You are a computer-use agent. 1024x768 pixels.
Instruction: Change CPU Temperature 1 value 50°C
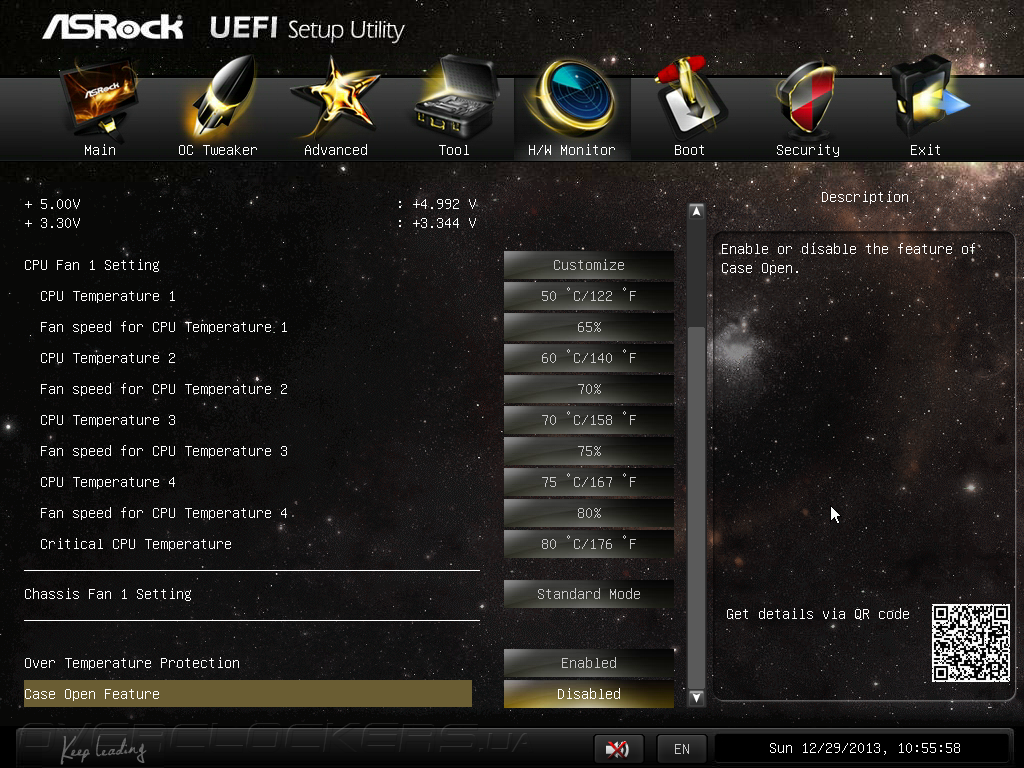click(x=588, y=296)
